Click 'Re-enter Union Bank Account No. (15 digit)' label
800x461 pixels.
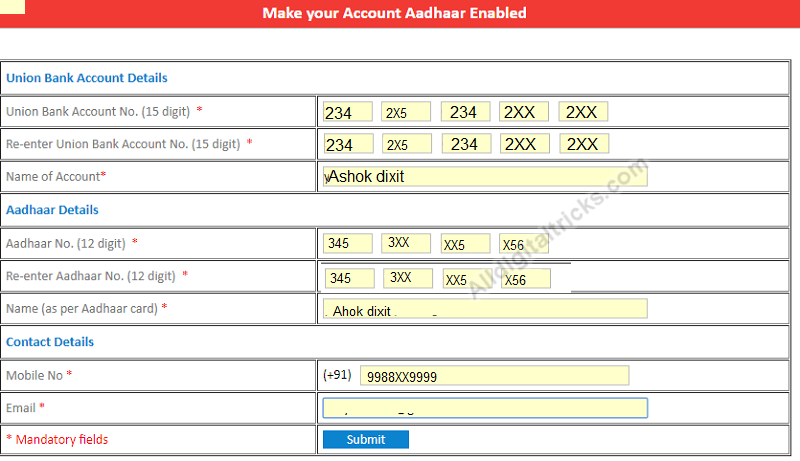pyautogui.click(x=123, y=144)
